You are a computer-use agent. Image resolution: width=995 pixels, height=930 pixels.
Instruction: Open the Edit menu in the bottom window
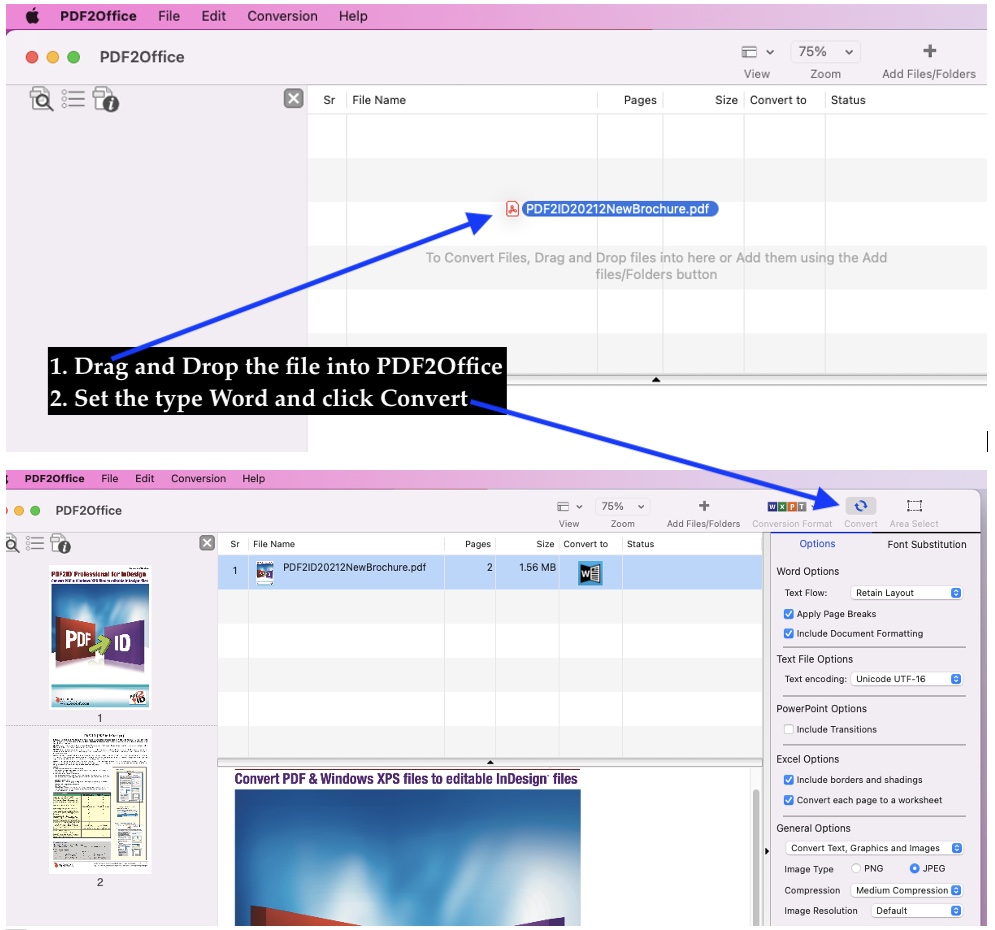click(x=145, y=478)
